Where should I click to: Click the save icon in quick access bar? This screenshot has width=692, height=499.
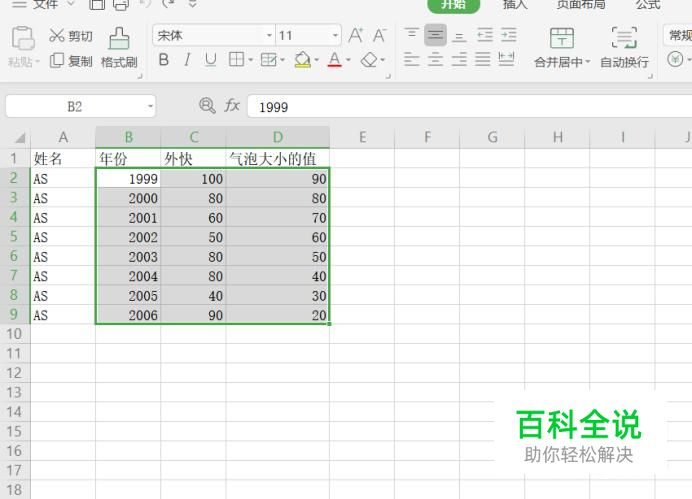coord(97,4)
